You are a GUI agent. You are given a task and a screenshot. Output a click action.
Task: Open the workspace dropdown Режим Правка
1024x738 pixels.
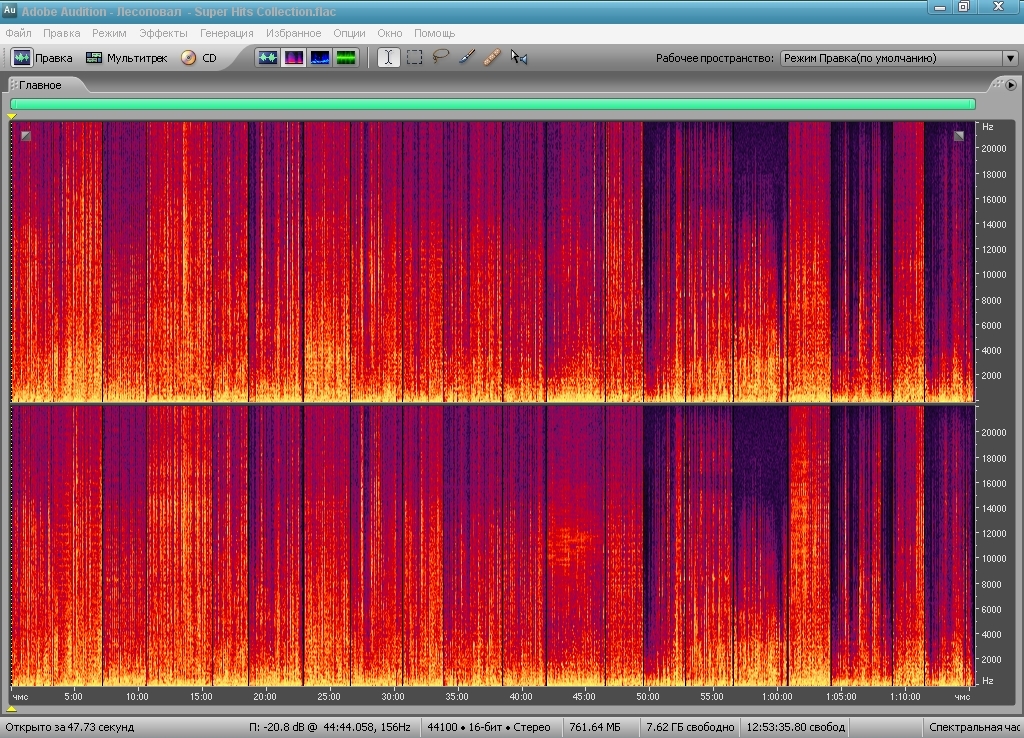[x=899, y=58]
